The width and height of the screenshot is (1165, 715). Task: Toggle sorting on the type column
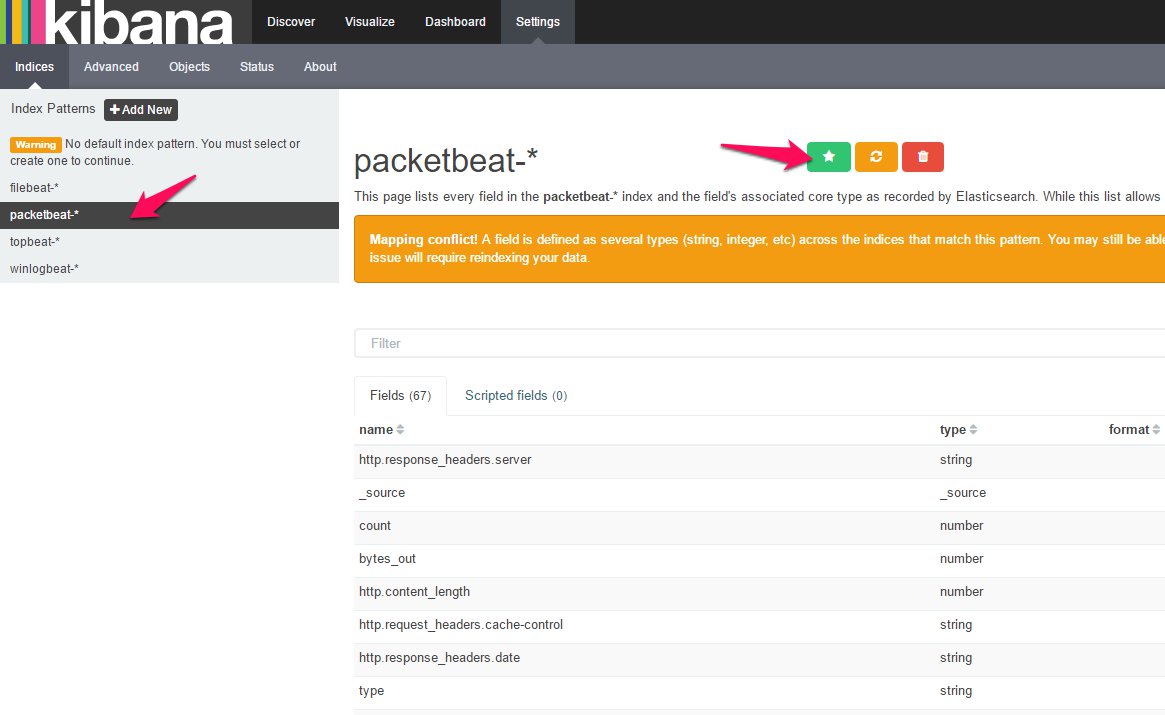click(x=957, y=429)
